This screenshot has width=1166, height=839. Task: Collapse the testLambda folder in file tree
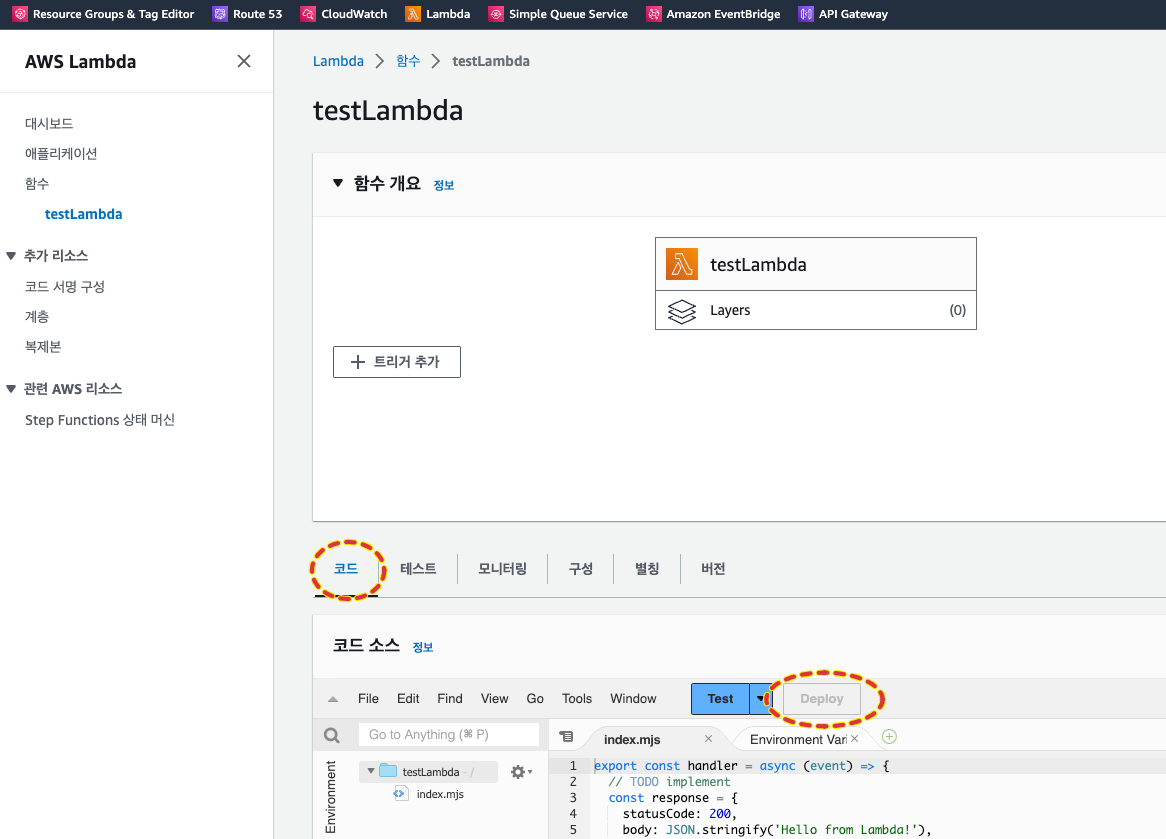[371, 771]
